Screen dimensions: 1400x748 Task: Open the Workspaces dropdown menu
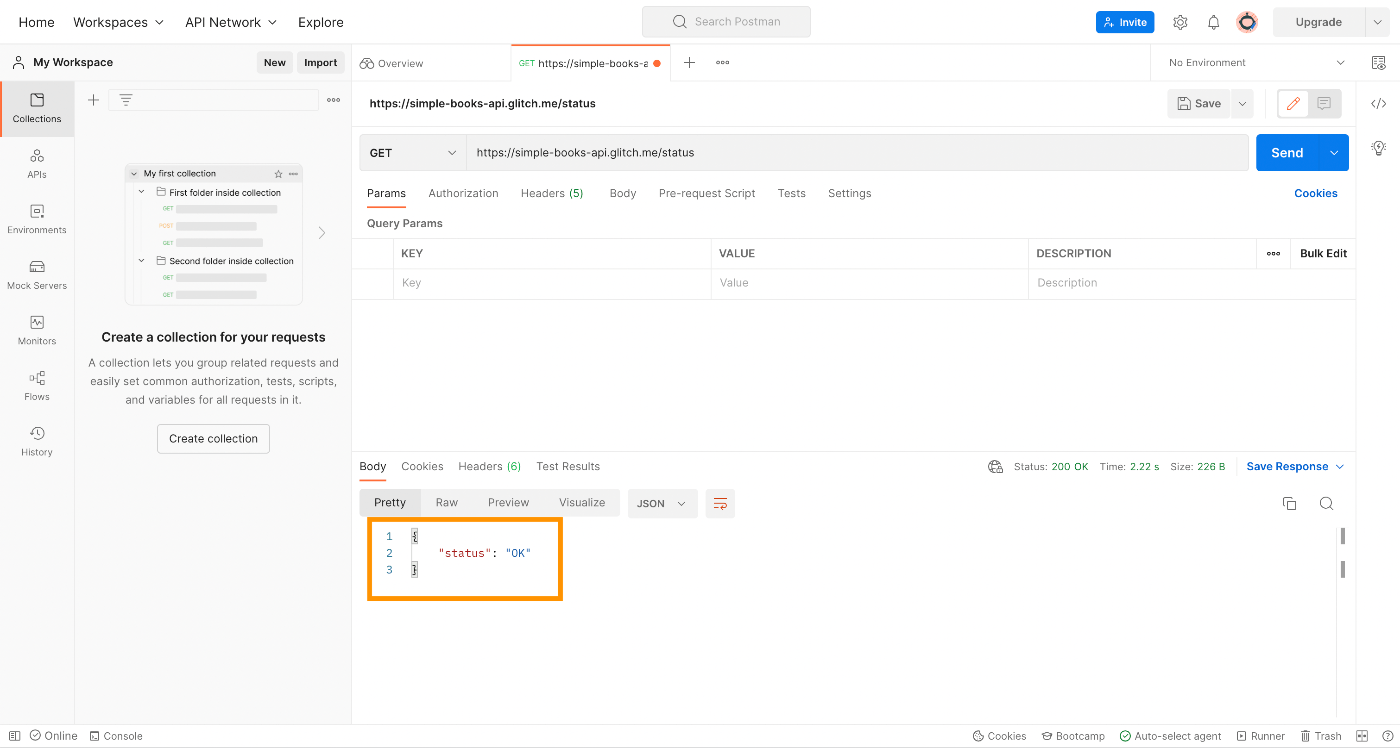(119, 22)
